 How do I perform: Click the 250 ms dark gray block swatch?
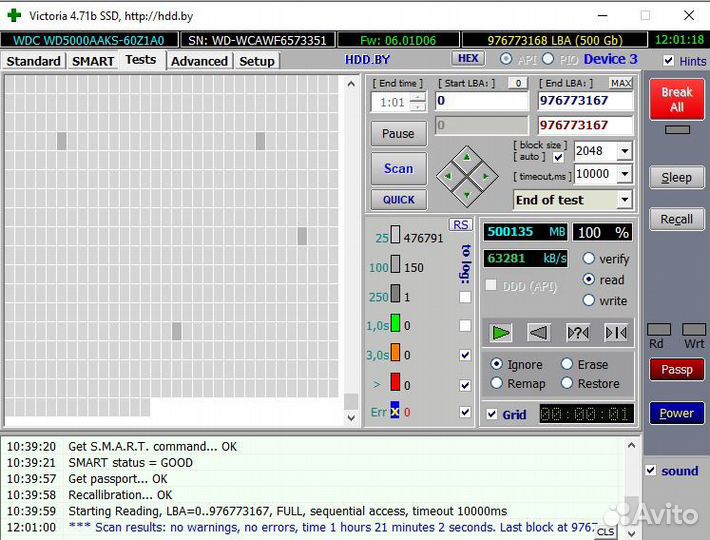[x=395, y=293]
